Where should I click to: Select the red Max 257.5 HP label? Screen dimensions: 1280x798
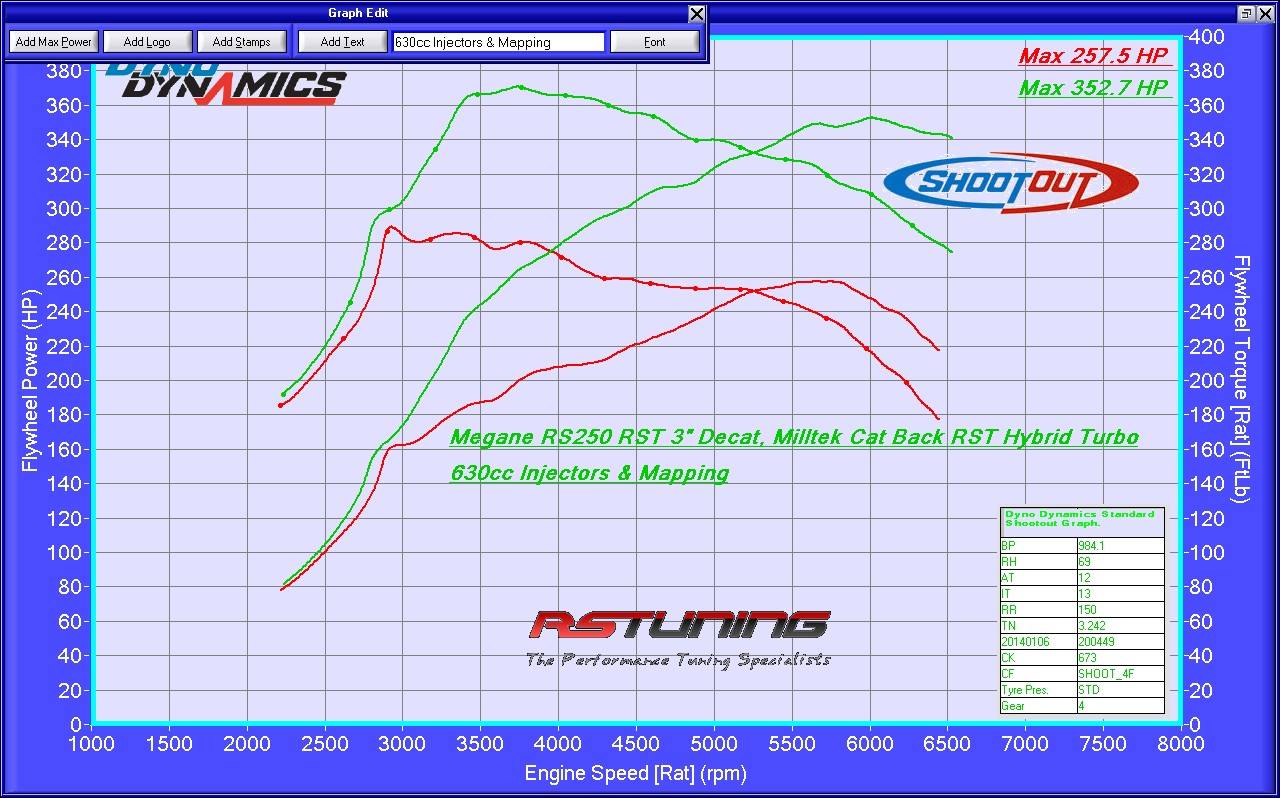[1094, 56]
